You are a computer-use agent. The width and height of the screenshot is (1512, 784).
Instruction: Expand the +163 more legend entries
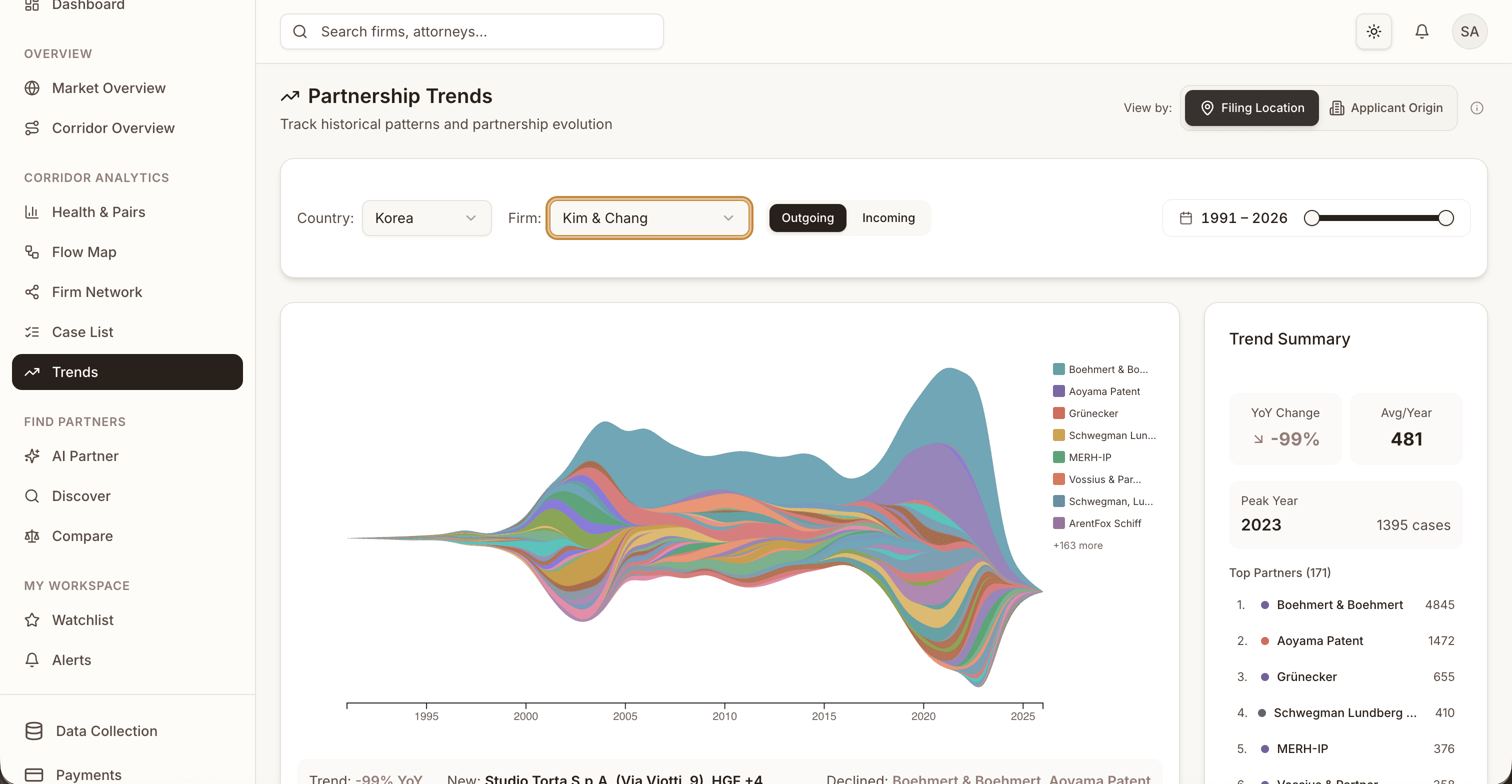[x=1077, y=545]
